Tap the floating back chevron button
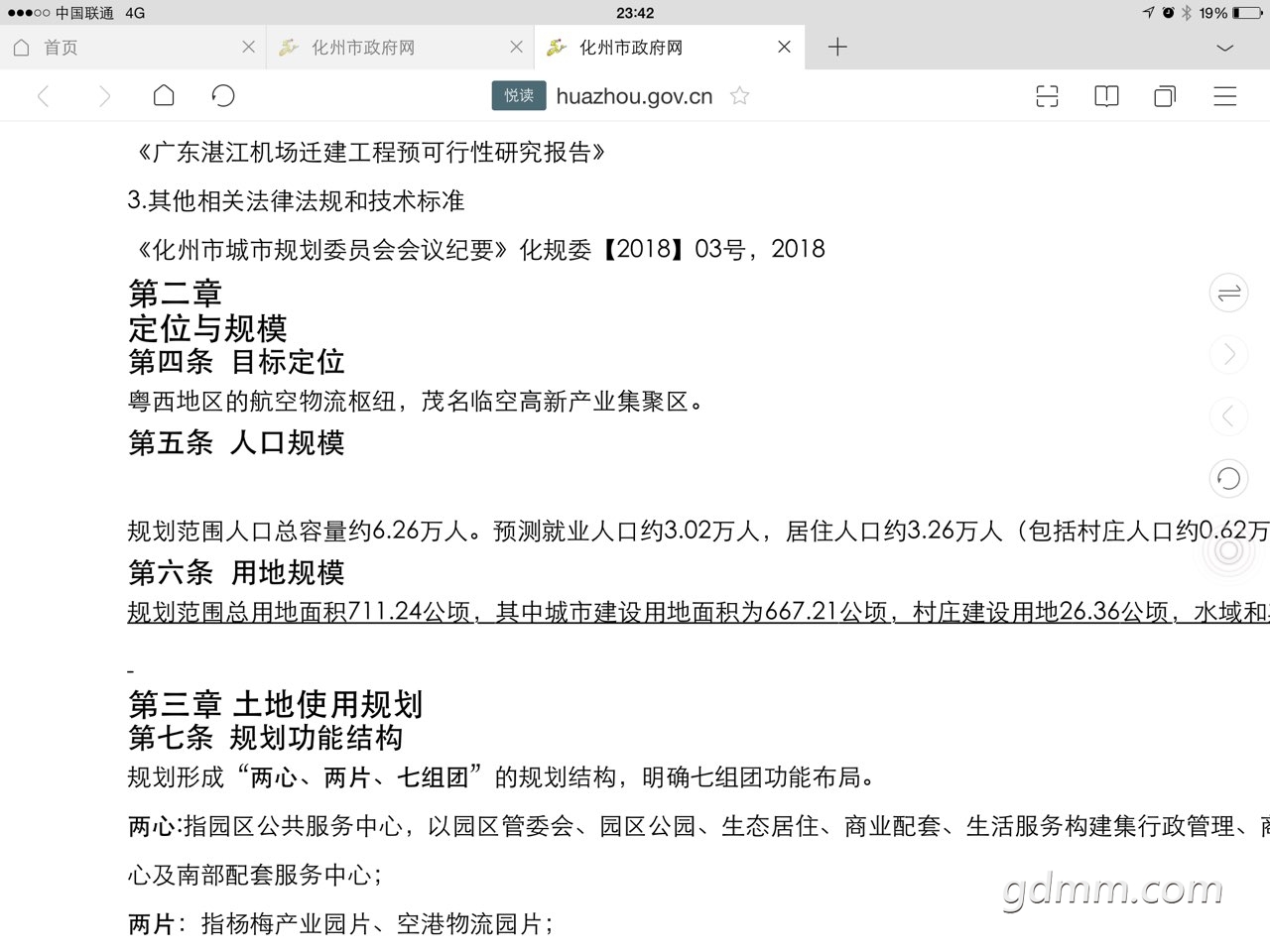Viewport: 1270px width, 952px height. [x=1228, y=416]
